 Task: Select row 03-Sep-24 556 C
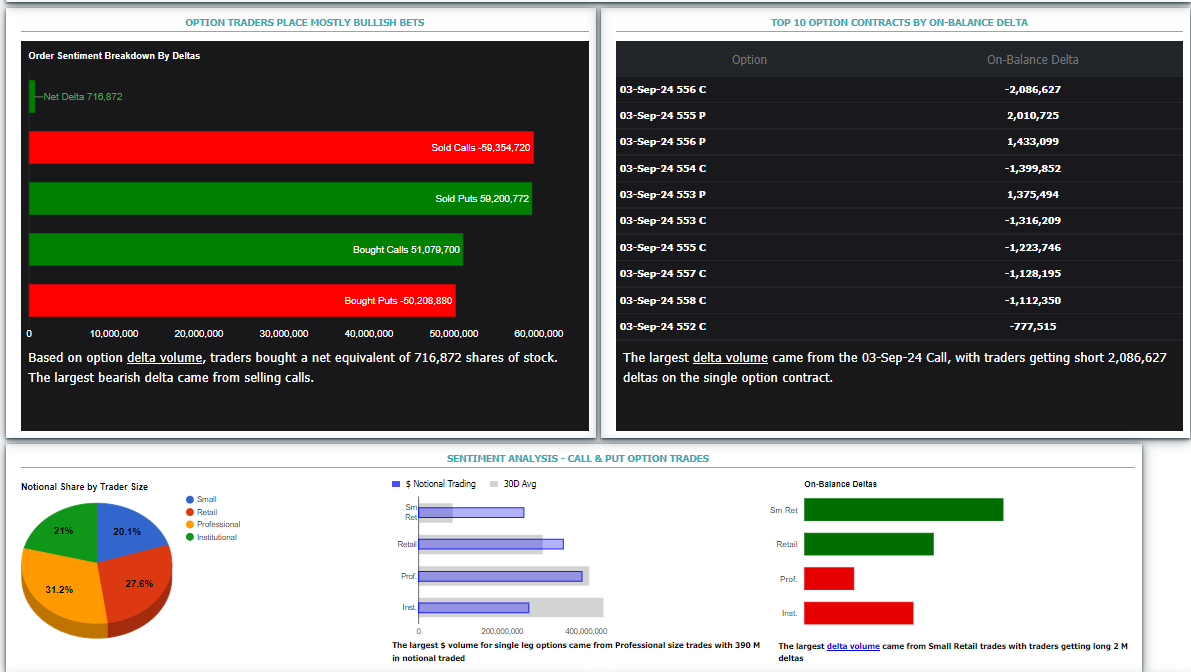point(899,90)
